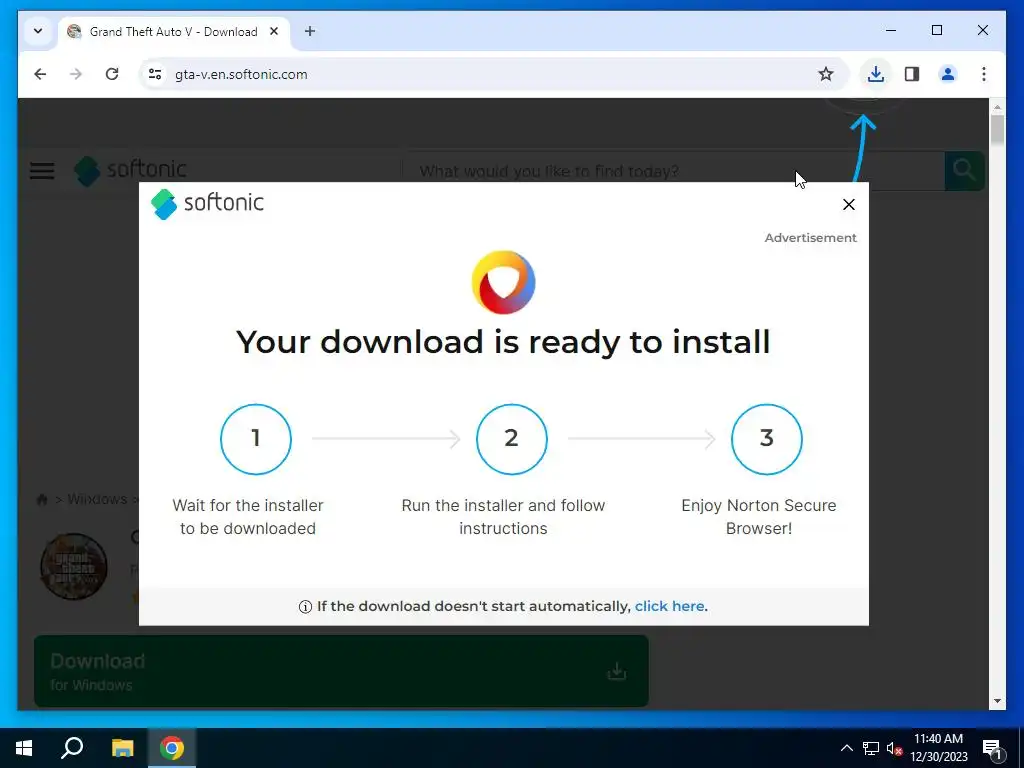The width and height of the screenshot is (1024, 768).
Task: Show hidden system tray icons
Action: [x=846, y=748]
